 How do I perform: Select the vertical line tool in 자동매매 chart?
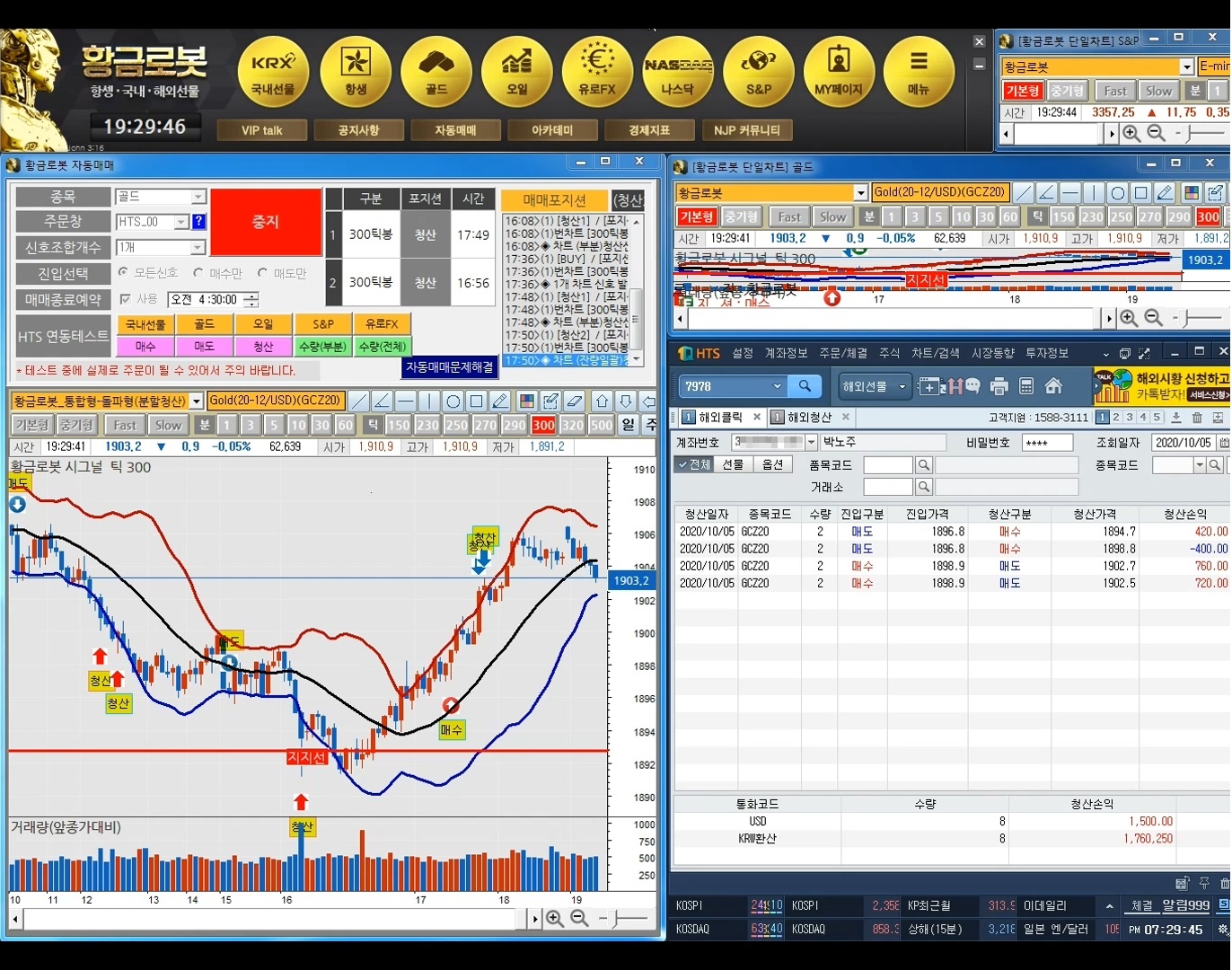(x=429, y=401)
